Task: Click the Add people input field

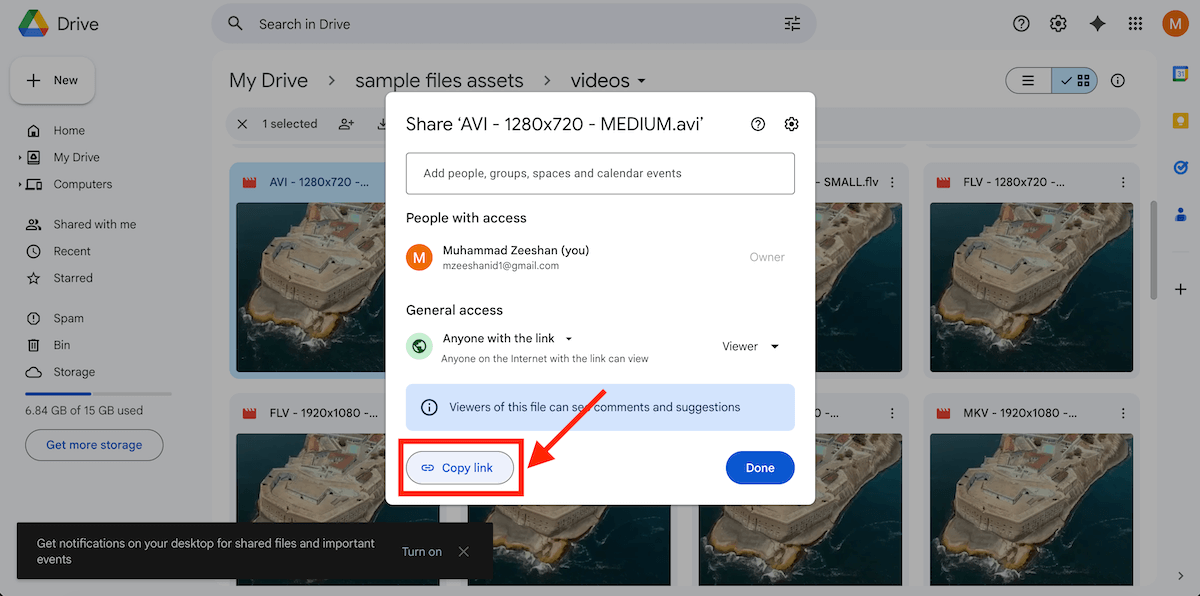Action: (600, 173)
